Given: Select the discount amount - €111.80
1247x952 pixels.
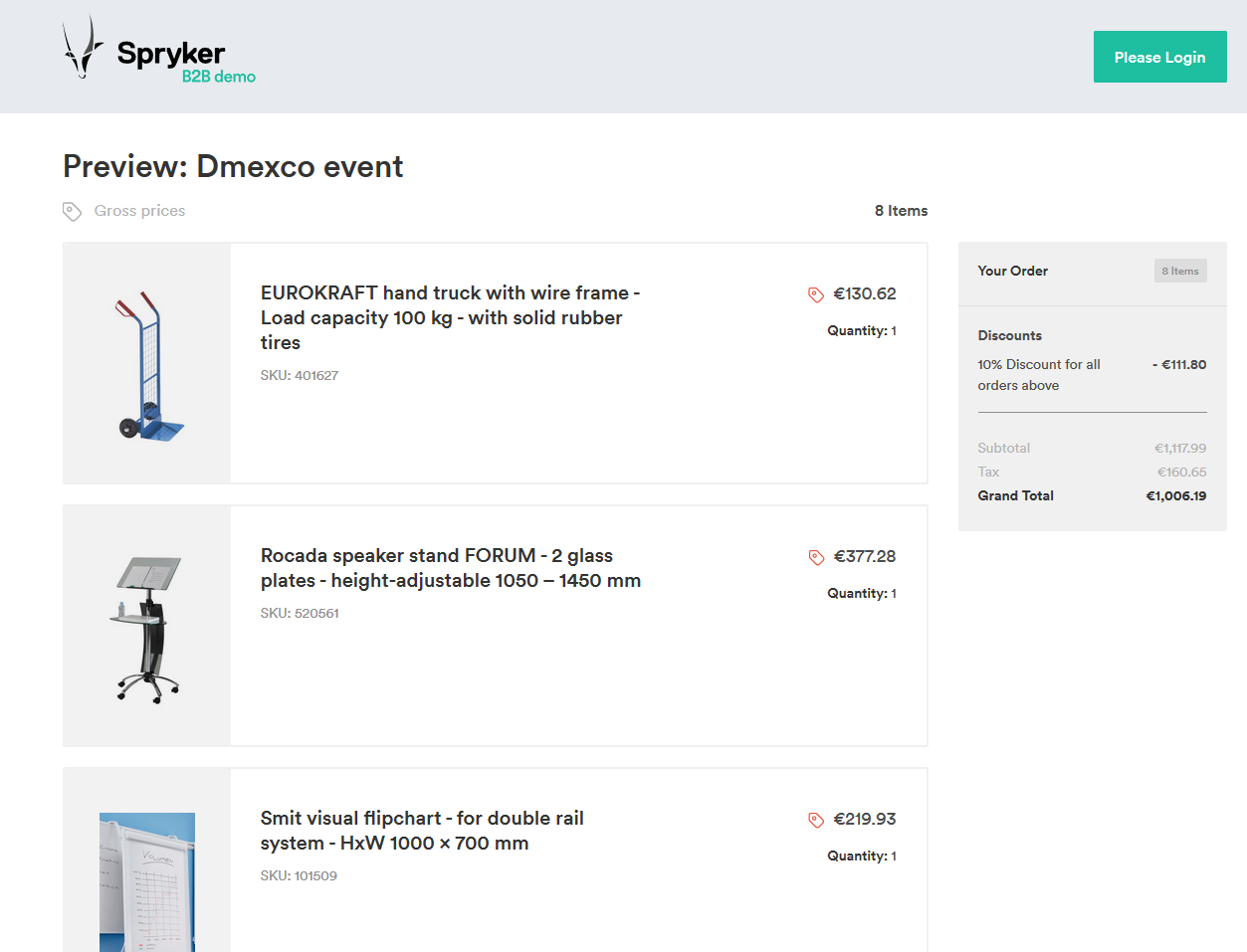Looking at the screenshot, I should coord(1179,364).
